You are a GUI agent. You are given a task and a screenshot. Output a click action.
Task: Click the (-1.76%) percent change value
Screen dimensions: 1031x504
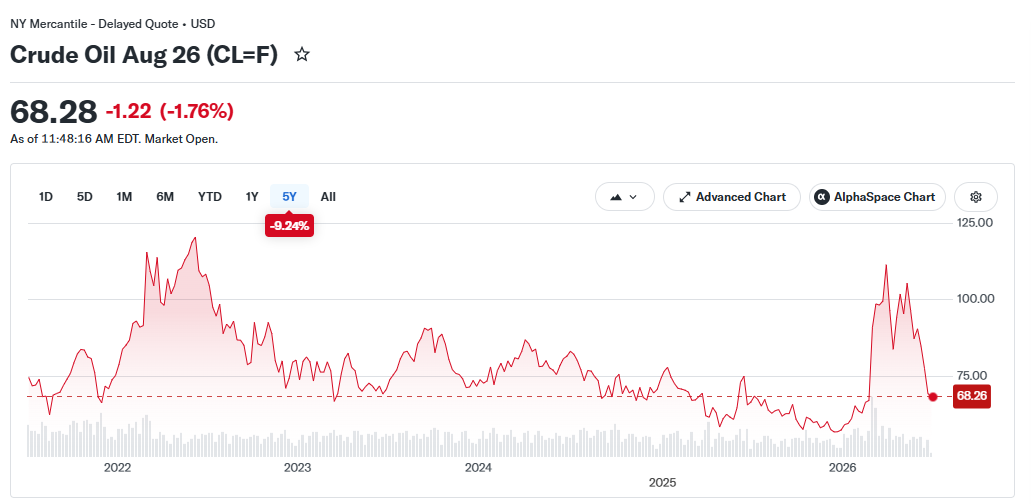[x=197, y=112]
